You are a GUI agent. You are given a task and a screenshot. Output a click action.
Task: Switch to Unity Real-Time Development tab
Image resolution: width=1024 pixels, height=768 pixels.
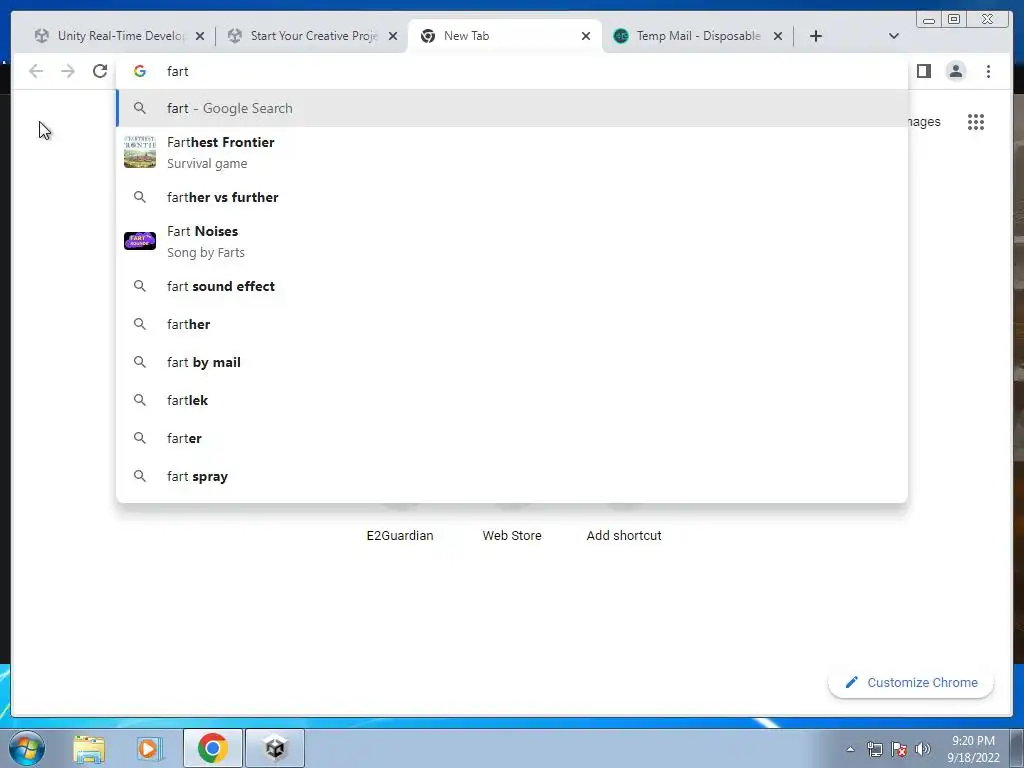(120, 36)
